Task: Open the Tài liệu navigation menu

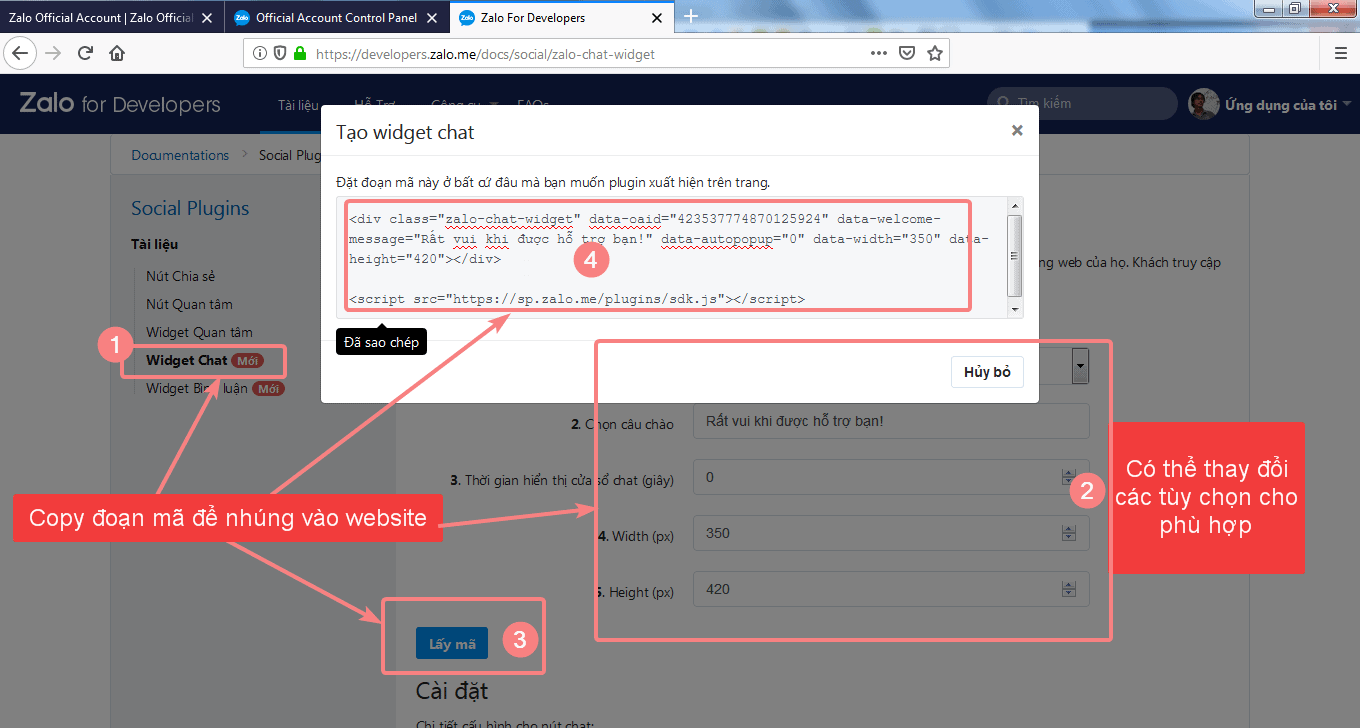Action: click(298, 104)
